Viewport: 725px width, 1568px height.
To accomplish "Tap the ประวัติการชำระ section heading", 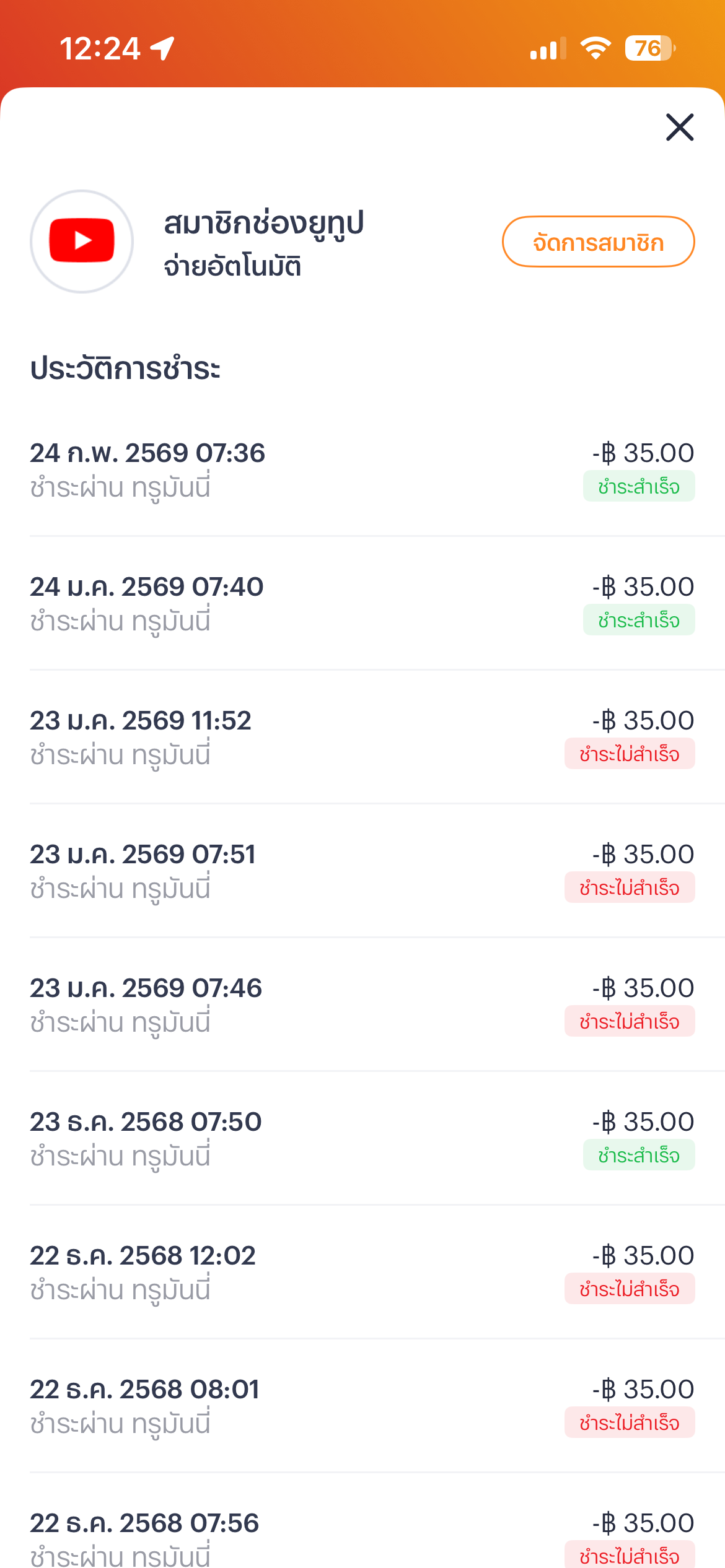I will pos(125,369).
